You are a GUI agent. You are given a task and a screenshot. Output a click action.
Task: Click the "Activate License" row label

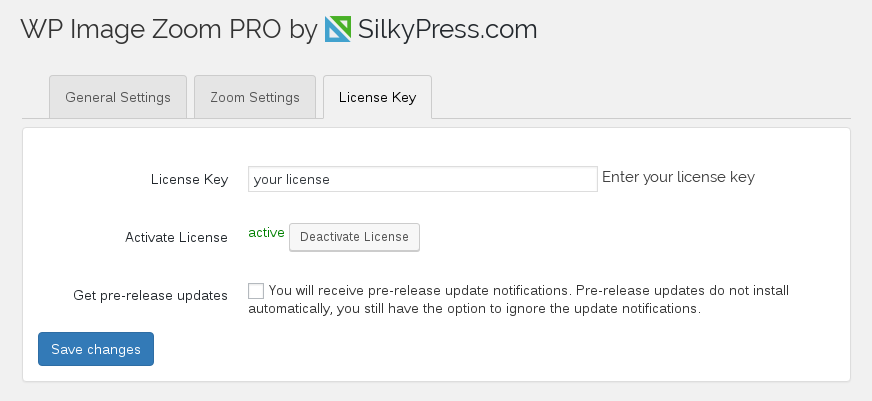tap(176, 237)
